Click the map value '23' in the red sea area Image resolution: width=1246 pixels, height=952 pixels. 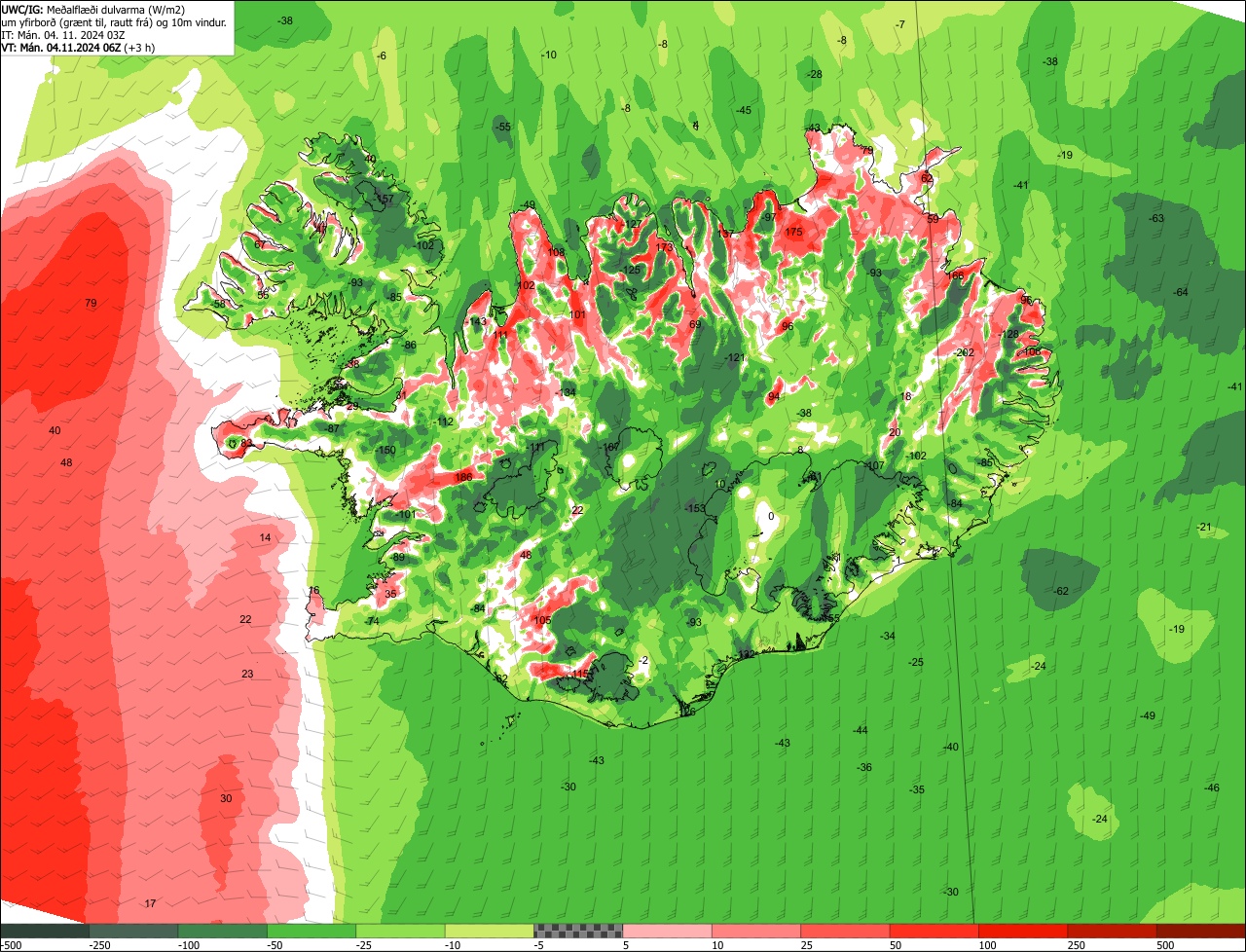tap(247, 674)
